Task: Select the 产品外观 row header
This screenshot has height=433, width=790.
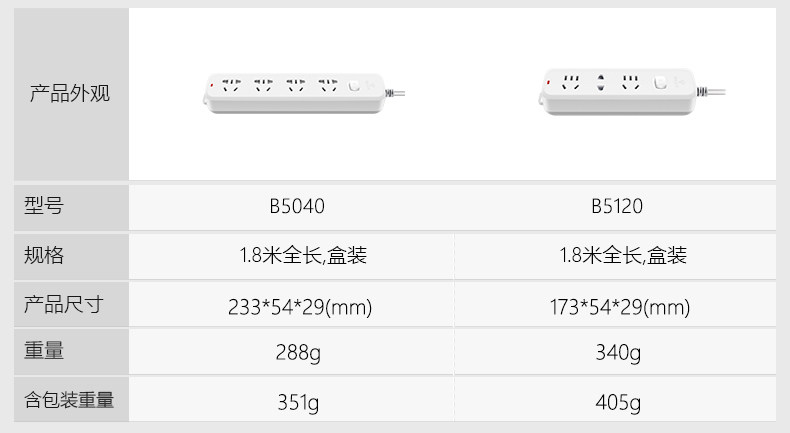Action: 69,94
